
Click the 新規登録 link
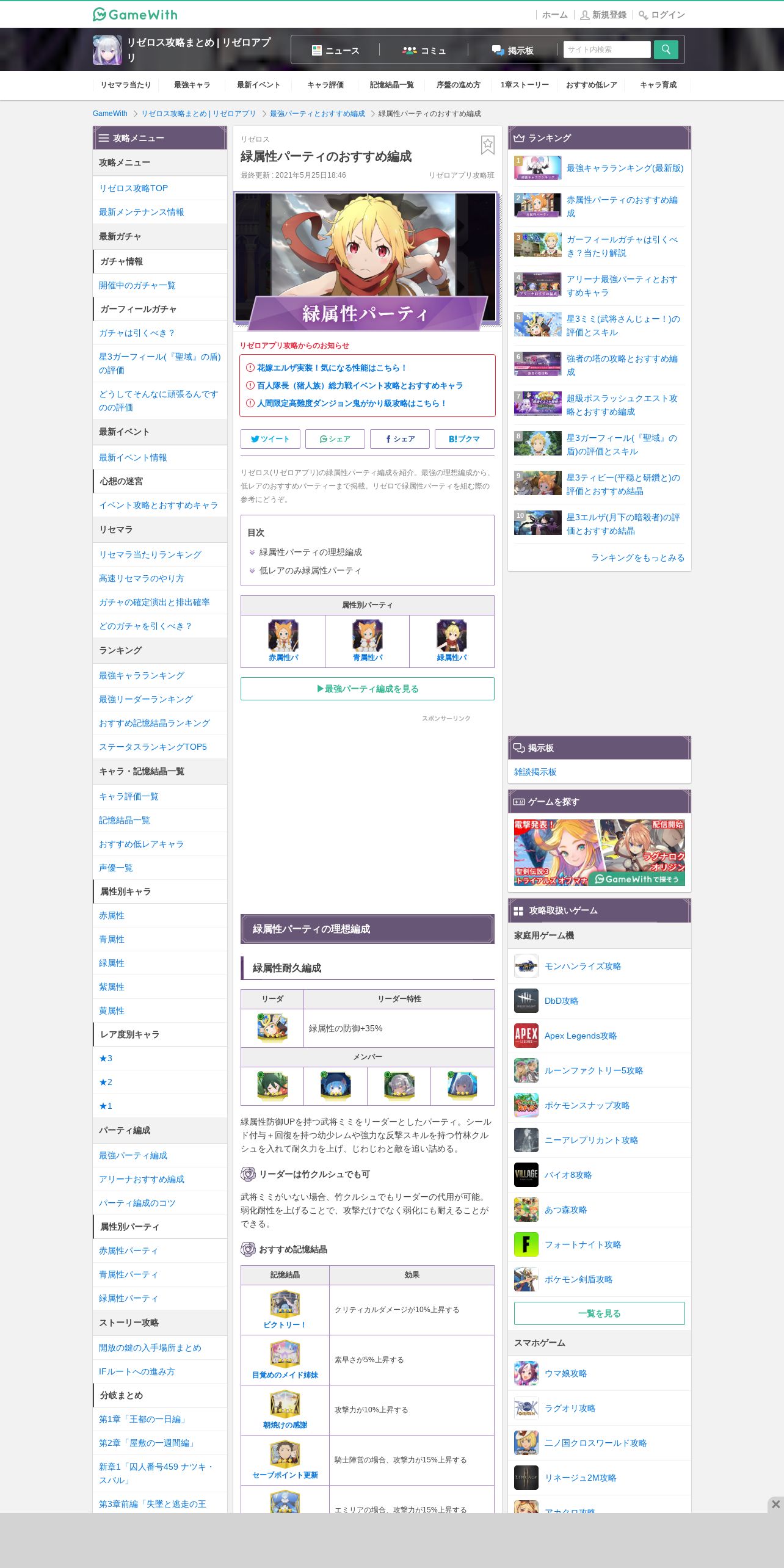(603, 15)
